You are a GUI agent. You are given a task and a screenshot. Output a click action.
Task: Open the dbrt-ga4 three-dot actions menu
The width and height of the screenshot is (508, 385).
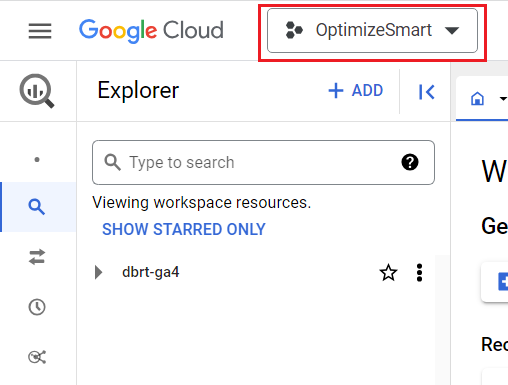point(419,273)
